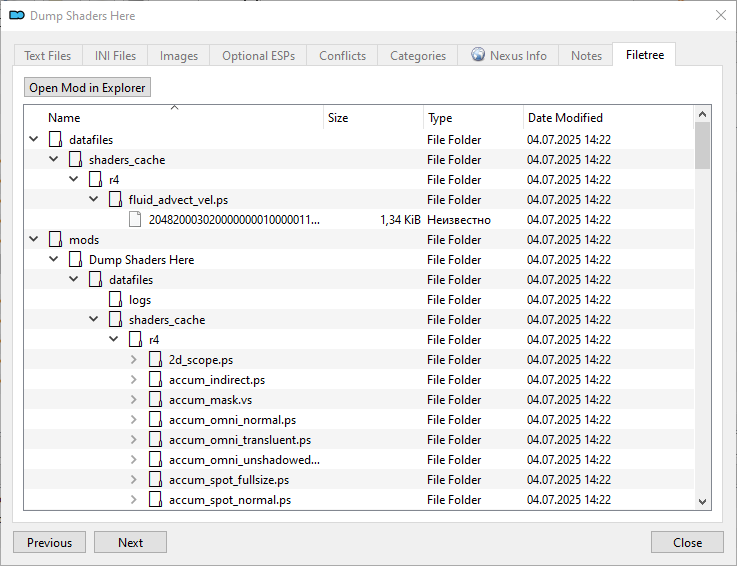737x566 pixels.
Task: Open the Notes tab
Action: (x=586, y=55)
